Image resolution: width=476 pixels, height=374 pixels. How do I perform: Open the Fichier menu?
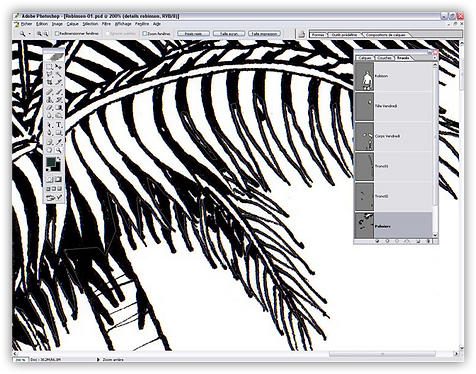pyautogui.click(x=26, y=24)
